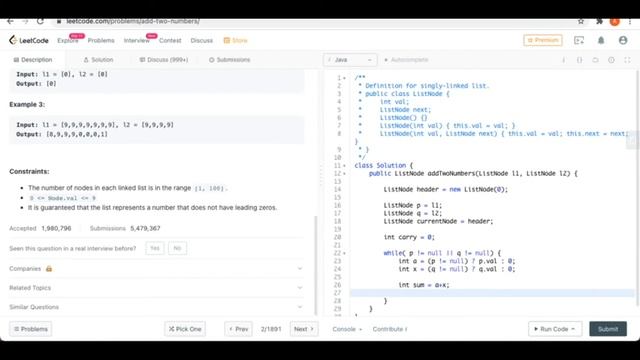
Task: Click 'int carry = 0;' code line
Action: pyautogui.click(x=409, y=237)
